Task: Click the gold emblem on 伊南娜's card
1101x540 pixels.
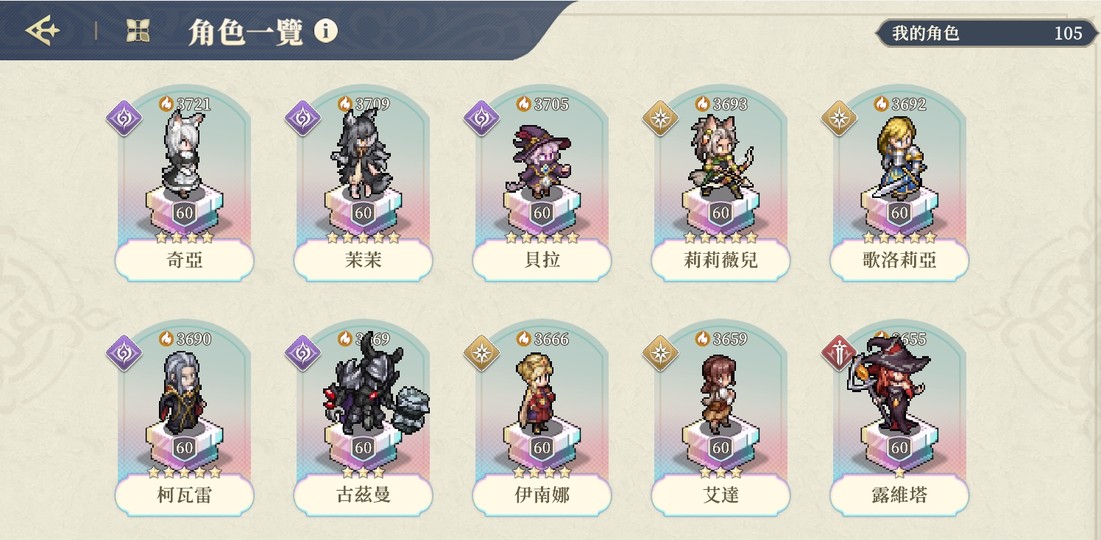Action: (x=482, y=353)
